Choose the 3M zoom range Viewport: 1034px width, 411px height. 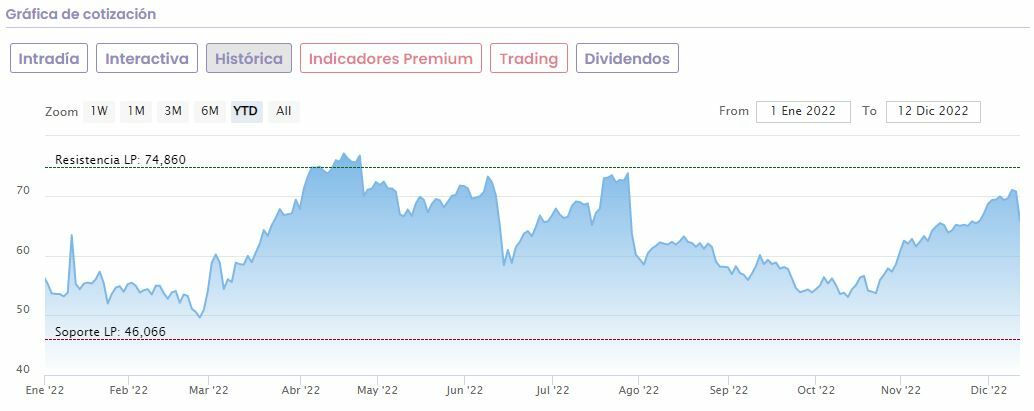(173, 111)
